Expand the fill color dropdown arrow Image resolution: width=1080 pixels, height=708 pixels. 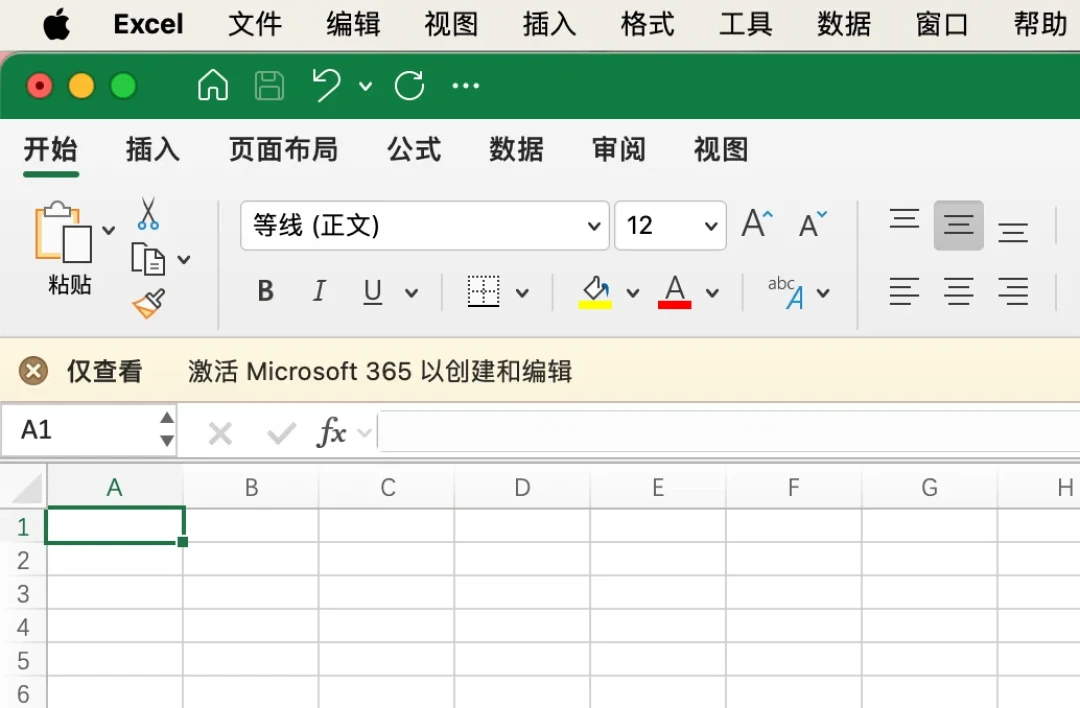(x=633, y=293)
